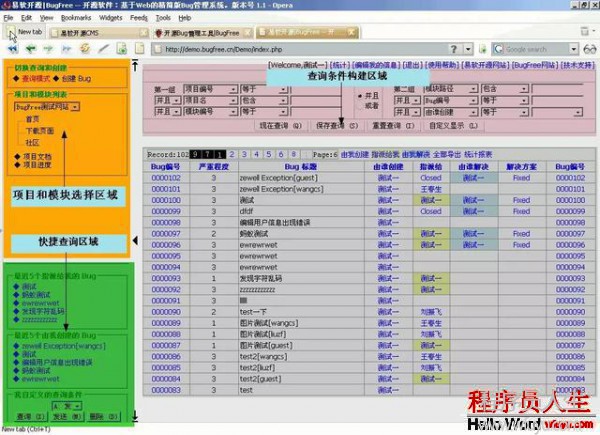This screenshot has height=435, width=600.
Task: Open the saved query dropdown in green panel
Action: point(78,406)
